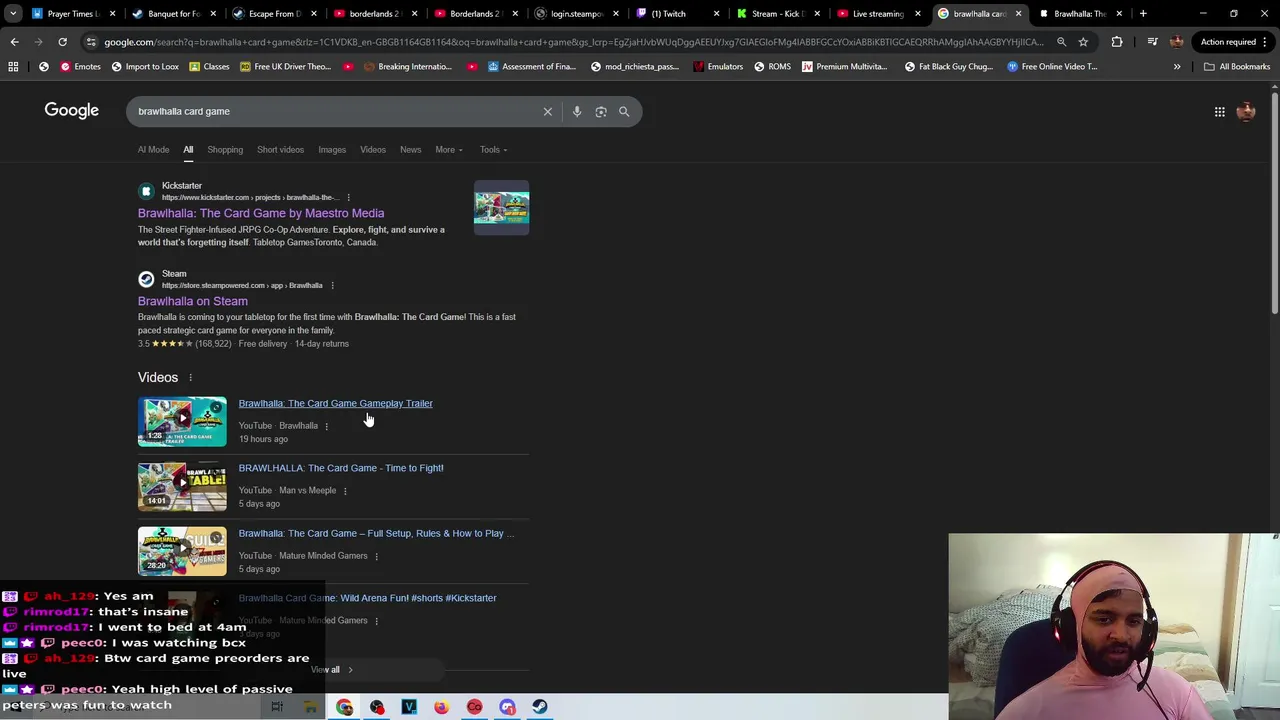This screenshot has width=1280, height=720.
Task: Open Wild Arena Fun shorts link
Action: click(x=367, y=598)
